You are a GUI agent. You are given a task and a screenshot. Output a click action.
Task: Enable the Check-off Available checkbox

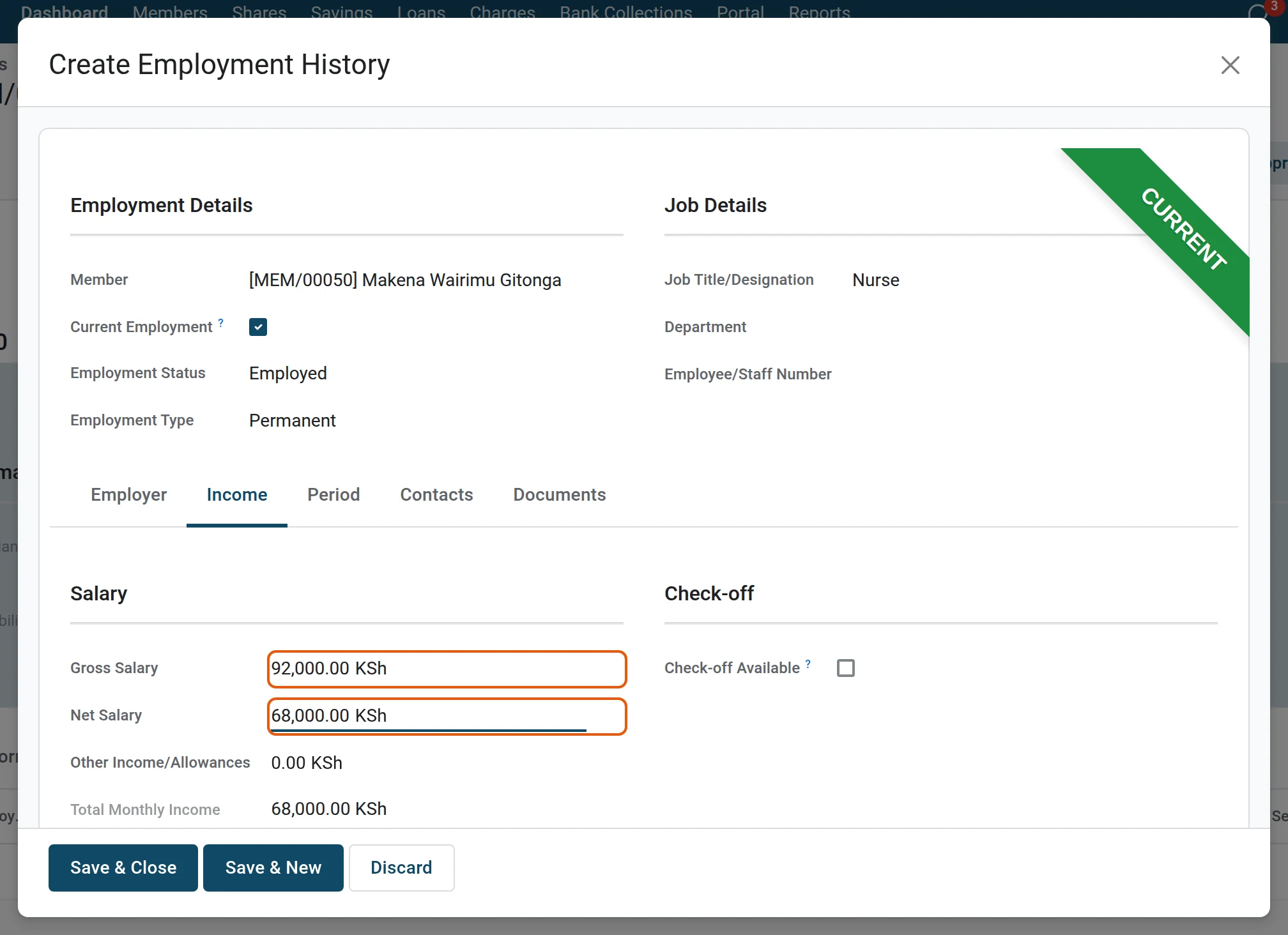pyautogui.click(x=846, y=668)
